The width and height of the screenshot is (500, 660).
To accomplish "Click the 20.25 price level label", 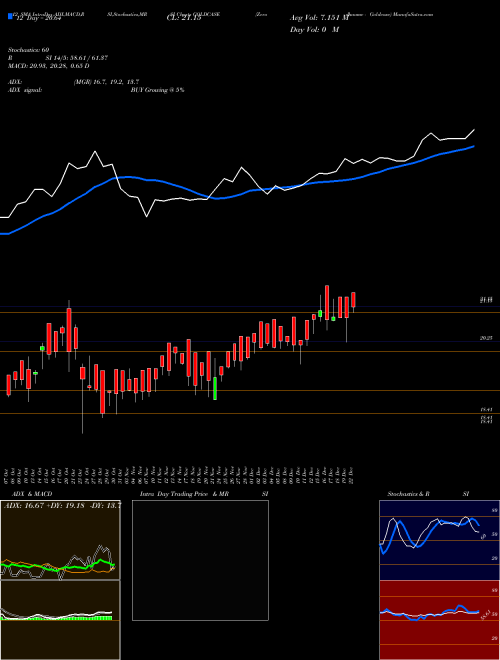I will pos(486,338).
